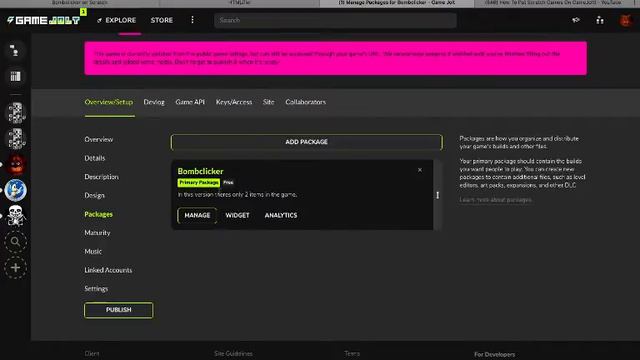Open the Bombclicker package title
This screenshot has width=640, height=360.
[x=200, y=171]
